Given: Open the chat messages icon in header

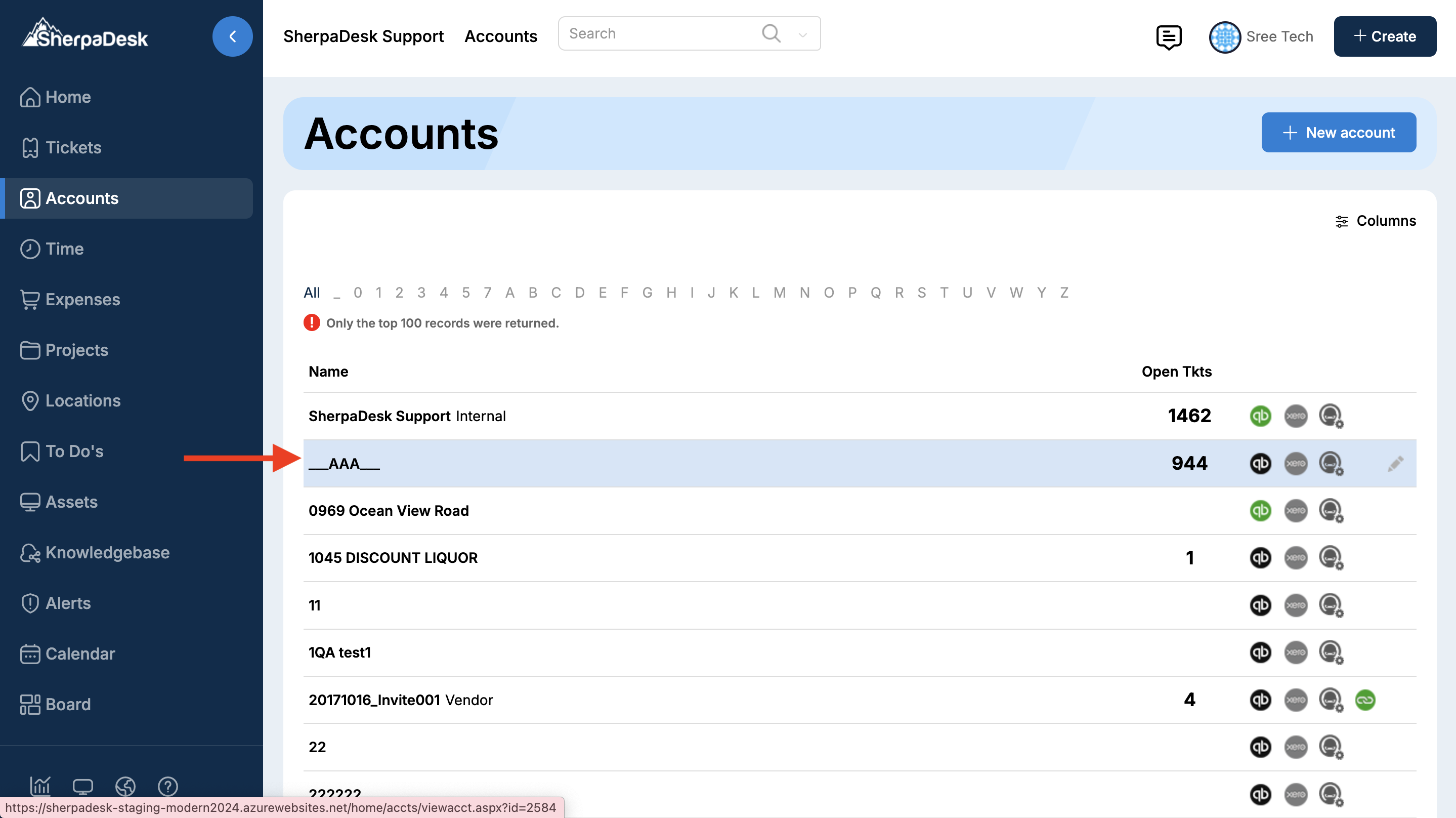Looking at the screenshot, I should tap(1168, 37).
